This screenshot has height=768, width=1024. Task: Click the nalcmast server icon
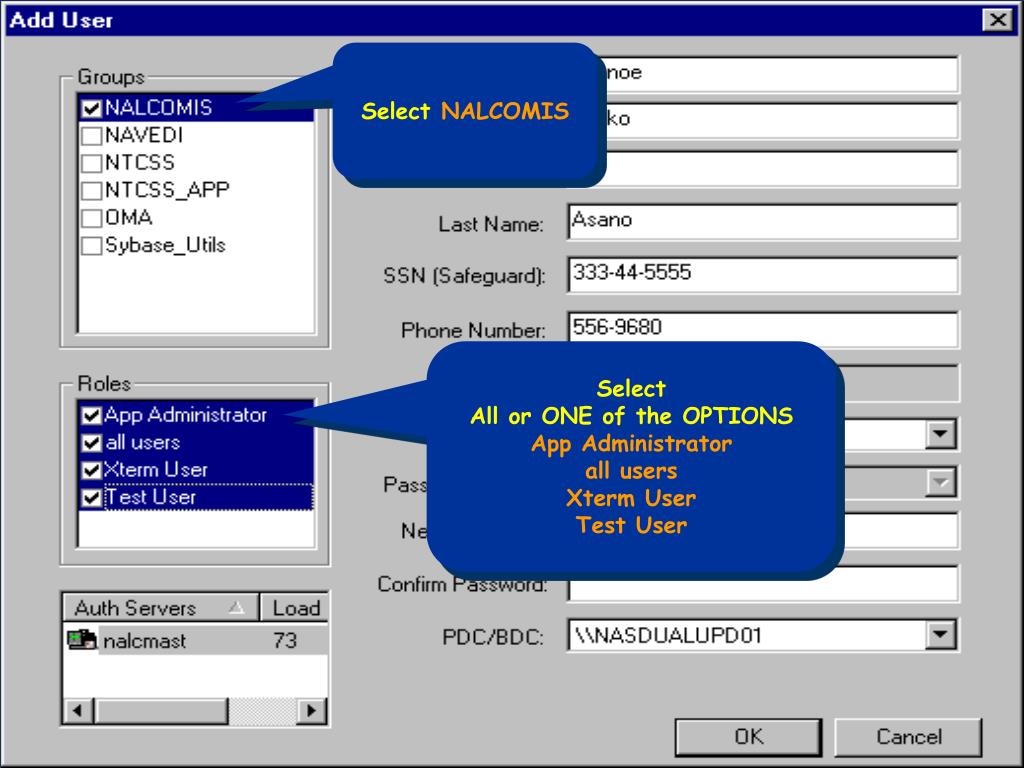[x=82, y=639]
